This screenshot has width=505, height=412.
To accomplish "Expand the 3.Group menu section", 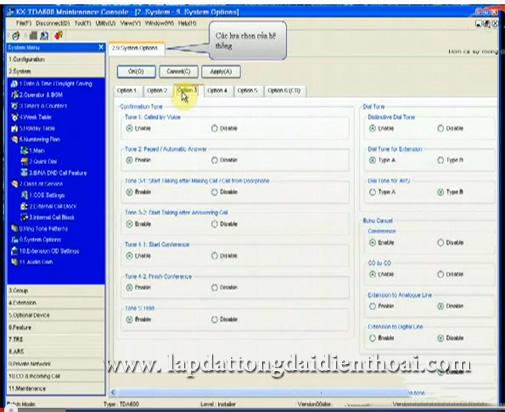I will [56, 291].
